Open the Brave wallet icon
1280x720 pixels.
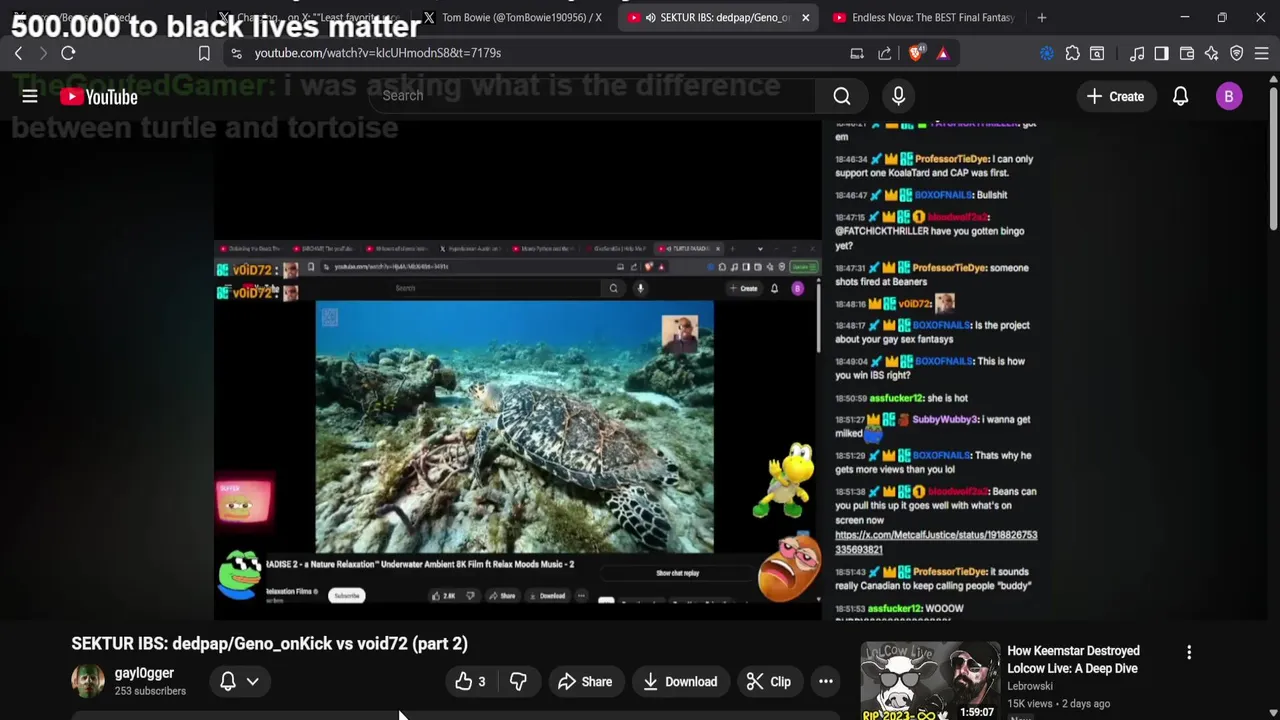click(1187, 53)
